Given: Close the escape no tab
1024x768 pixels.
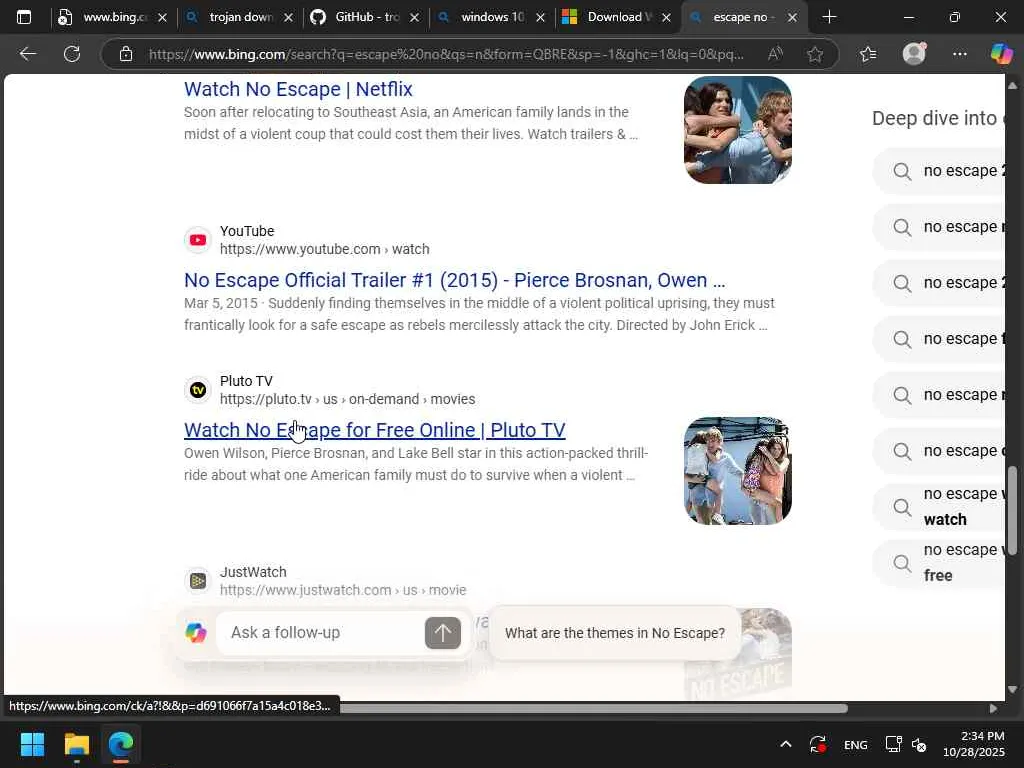Looking at the screenshot, I should (792, 18).
